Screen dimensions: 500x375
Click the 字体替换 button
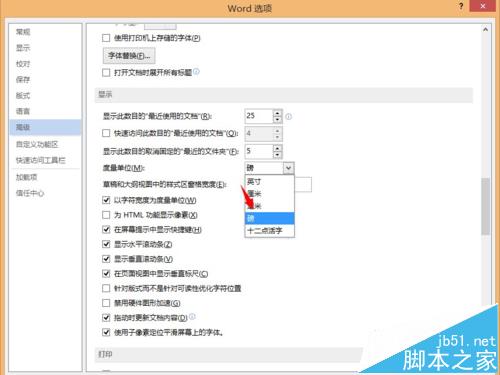129,56
